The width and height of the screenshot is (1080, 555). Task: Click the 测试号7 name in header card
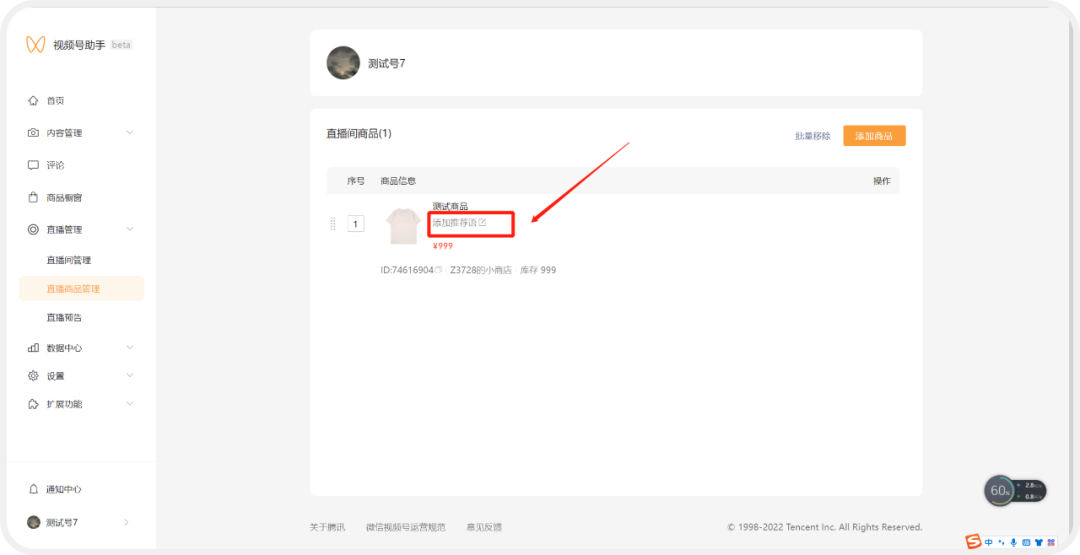[x=386, y=63]
